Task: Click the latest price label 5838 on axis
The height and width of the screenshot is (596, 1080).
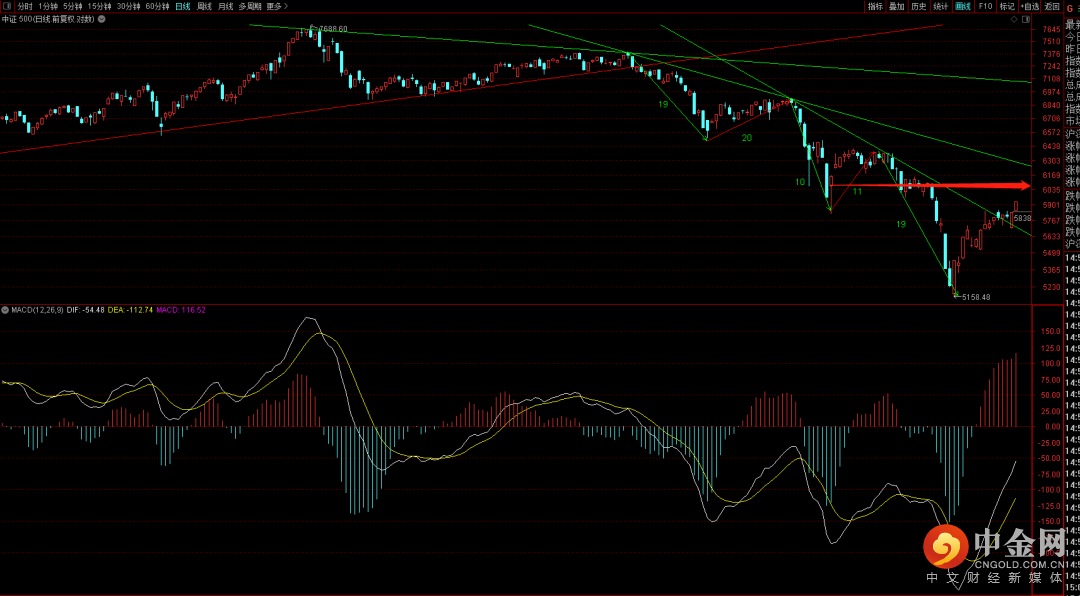Action: point(1021,217)
